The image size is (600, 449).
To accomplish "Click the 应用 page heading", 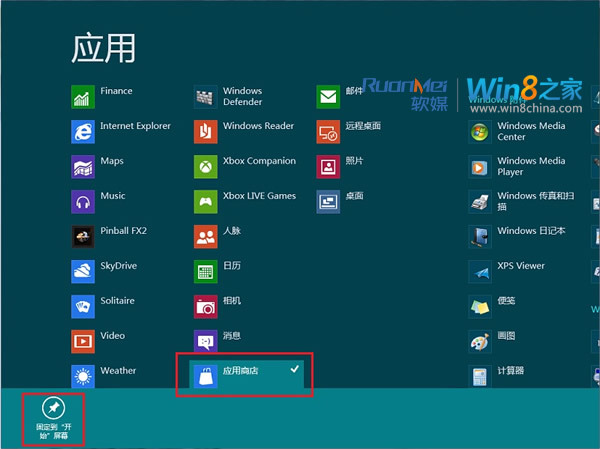I will point(103,47).
